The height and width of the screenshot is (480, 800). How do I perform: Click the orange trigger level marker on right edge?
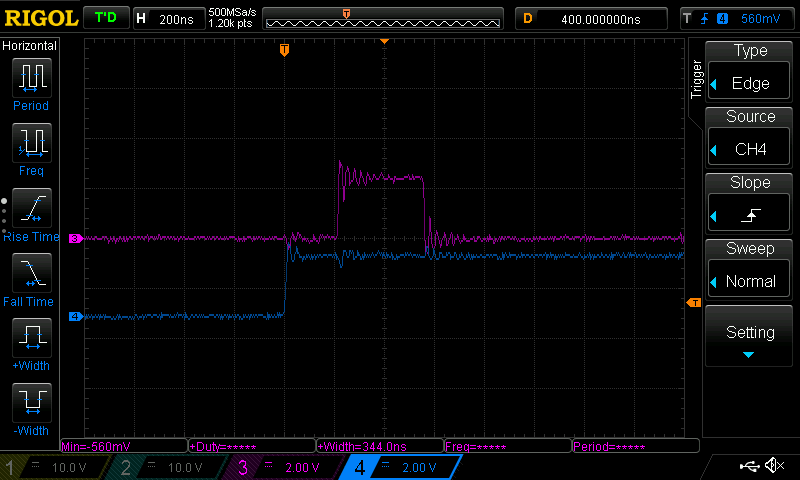[x=694, y=303]
